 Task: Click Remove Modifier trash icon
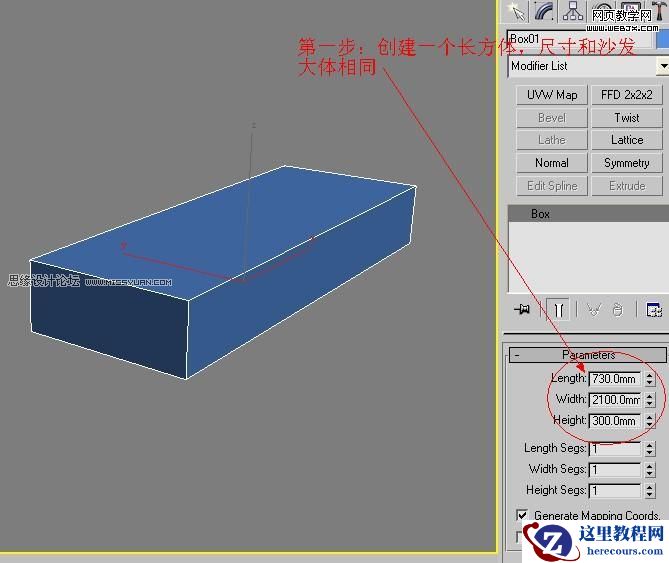click(617, 309)
